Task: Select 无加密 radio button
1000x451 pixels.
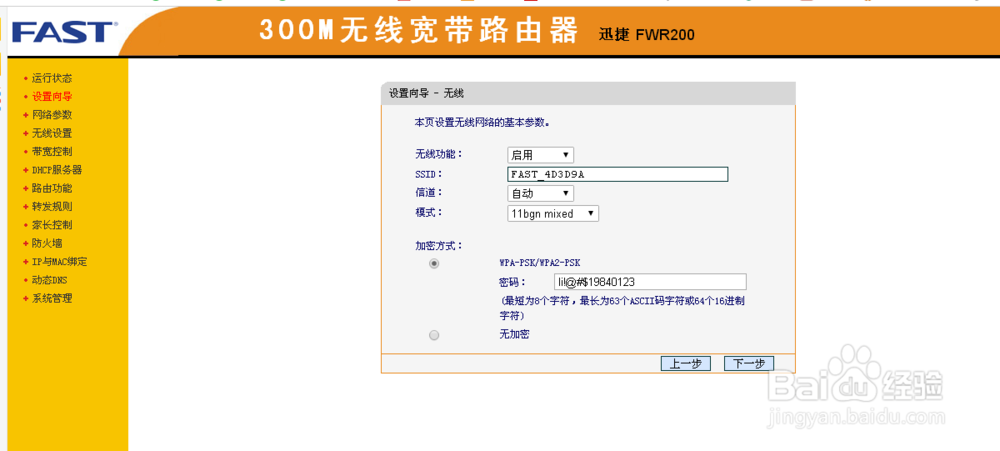Action: [x=434, y=335]
